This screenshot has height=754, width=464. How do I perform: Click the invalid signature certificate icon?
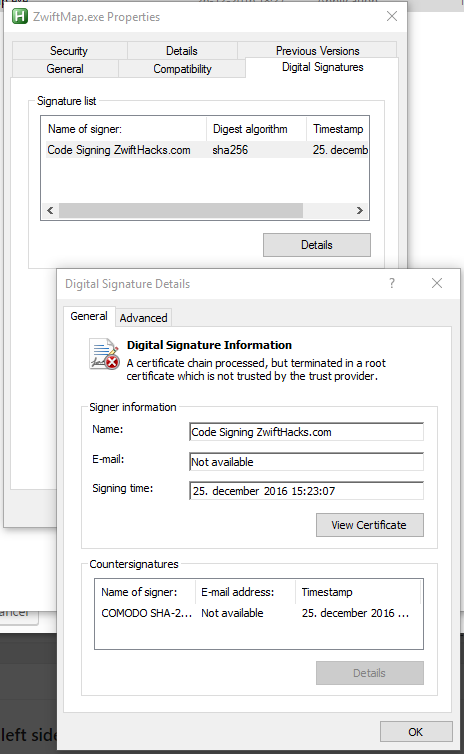point(104,354)
